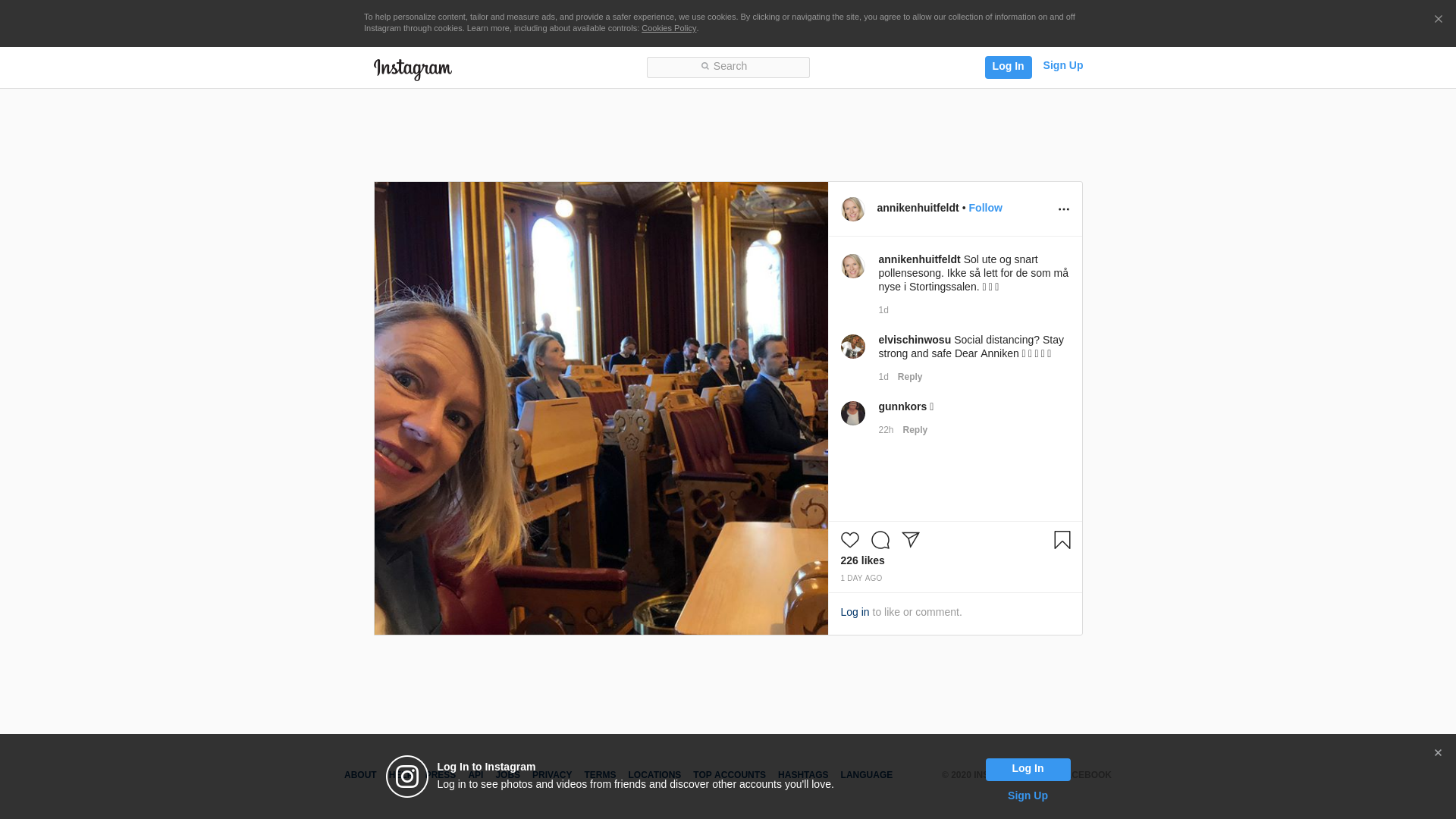Close the bottom login prompt banner
The image size is (1456, 819).
tap(1437, 753)
